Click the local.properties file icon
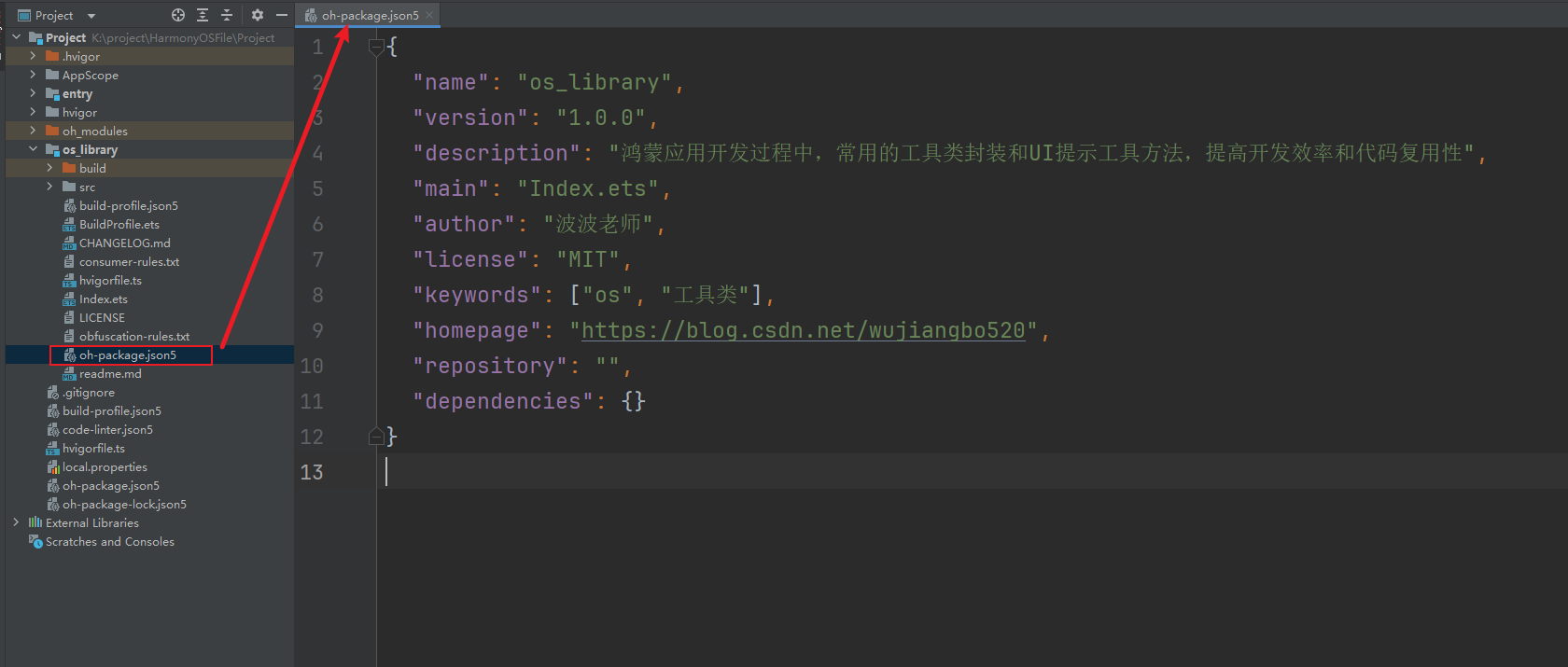1568x667 pixels. [x=53, y=466]
